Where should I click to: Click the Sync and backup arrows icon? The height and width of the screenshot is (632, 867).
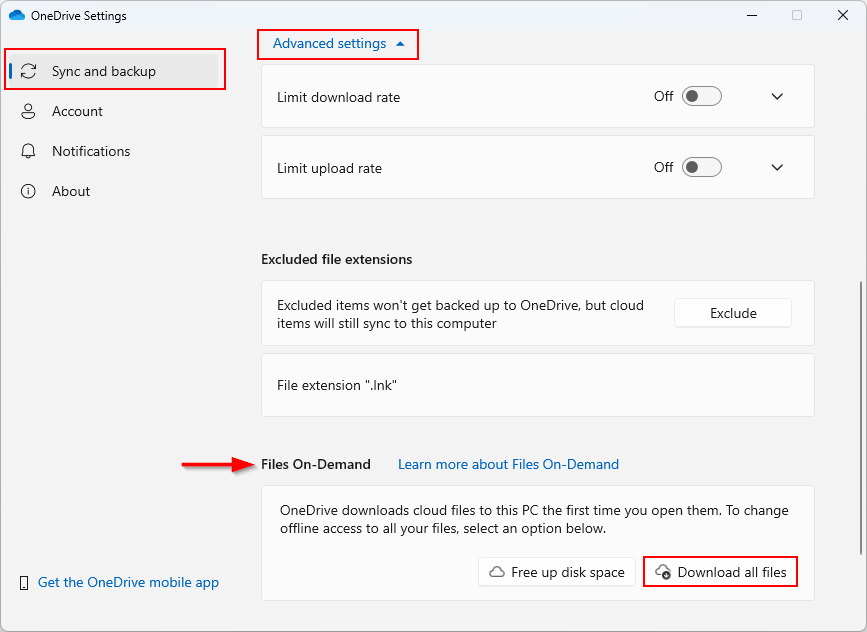pyautogui.click(x=28, y=71)
